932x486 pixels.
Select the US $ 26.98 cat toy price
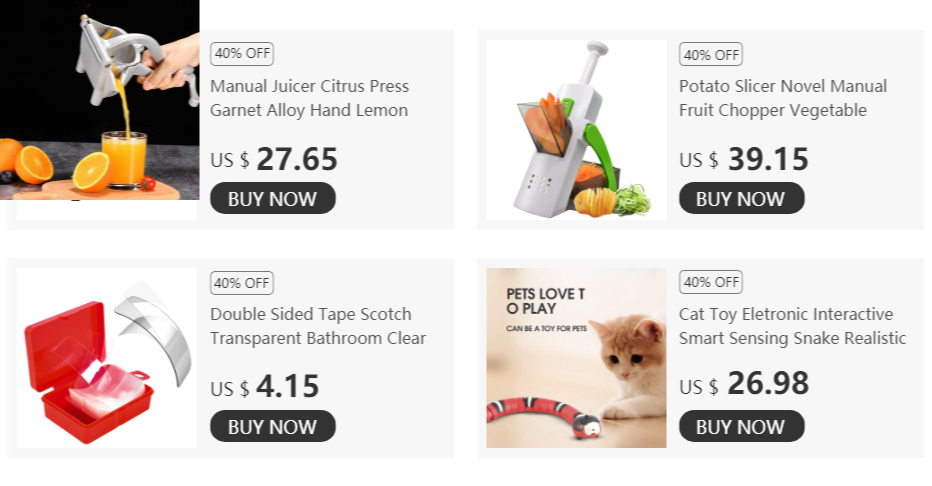pos(744,384)
